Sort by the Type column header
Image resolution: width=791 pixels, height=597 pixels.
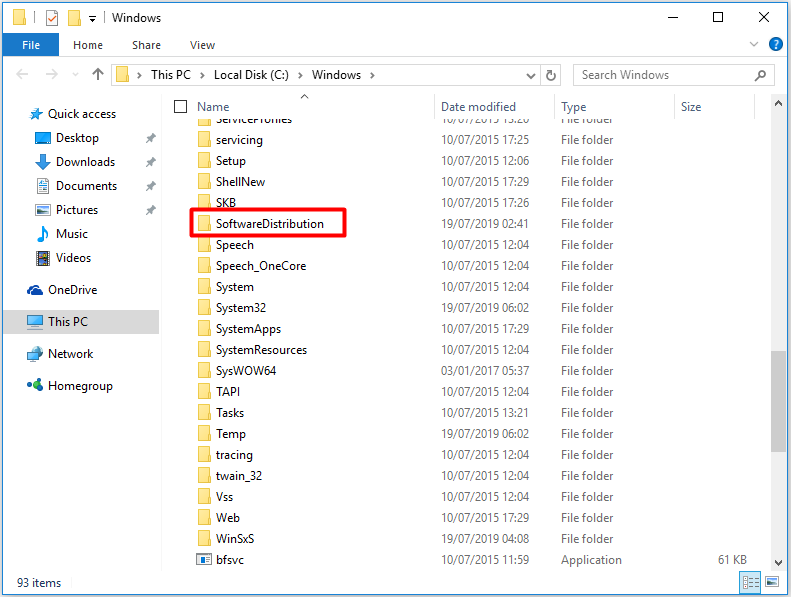pos(573,106)
